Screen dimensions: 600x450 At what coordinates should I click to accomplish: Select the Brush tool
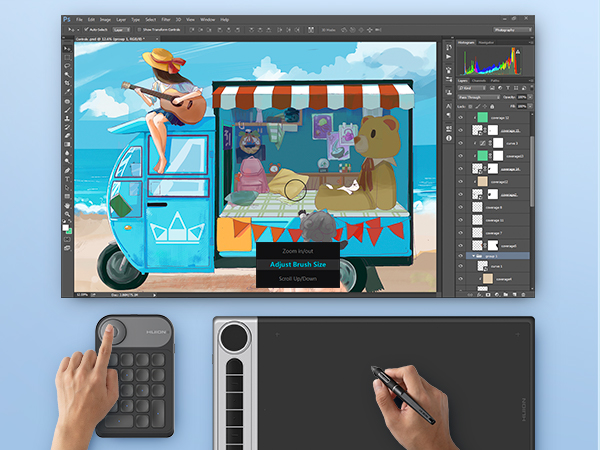[x=67, y=110]
